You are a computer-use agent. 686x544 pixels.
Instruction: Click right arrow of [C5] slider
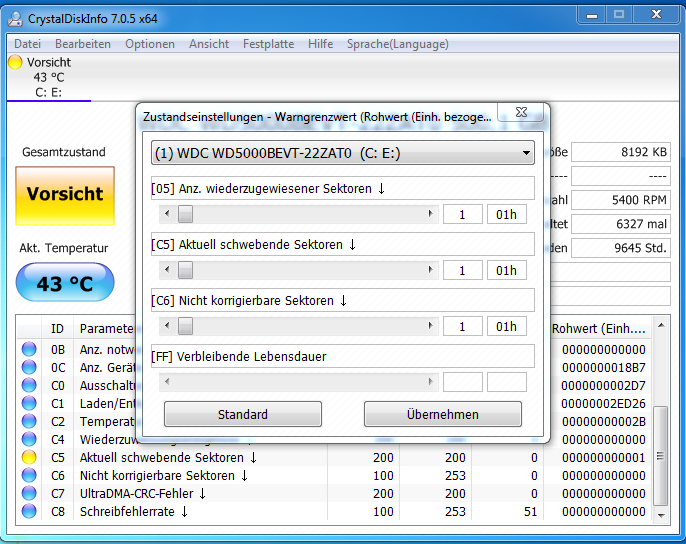[x=430, y=270]
